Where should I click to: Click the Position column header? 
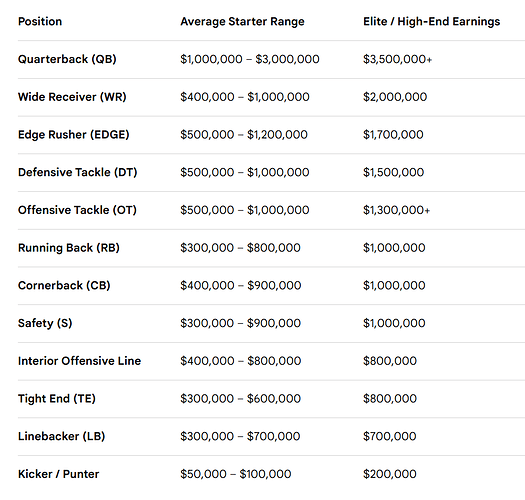(40, 21)
